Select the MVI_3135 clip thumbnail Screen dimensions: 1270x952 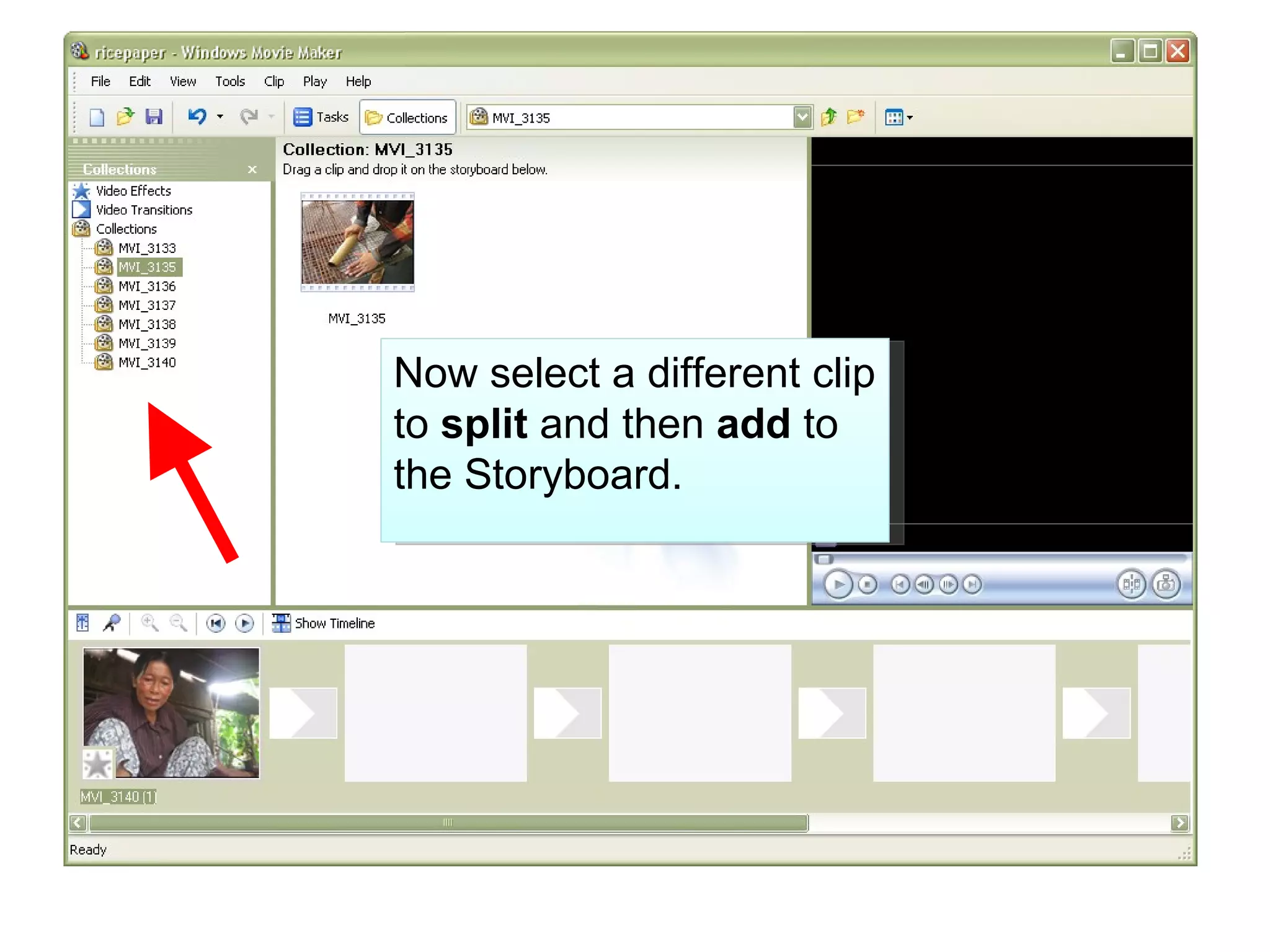[x=358, y=242]
